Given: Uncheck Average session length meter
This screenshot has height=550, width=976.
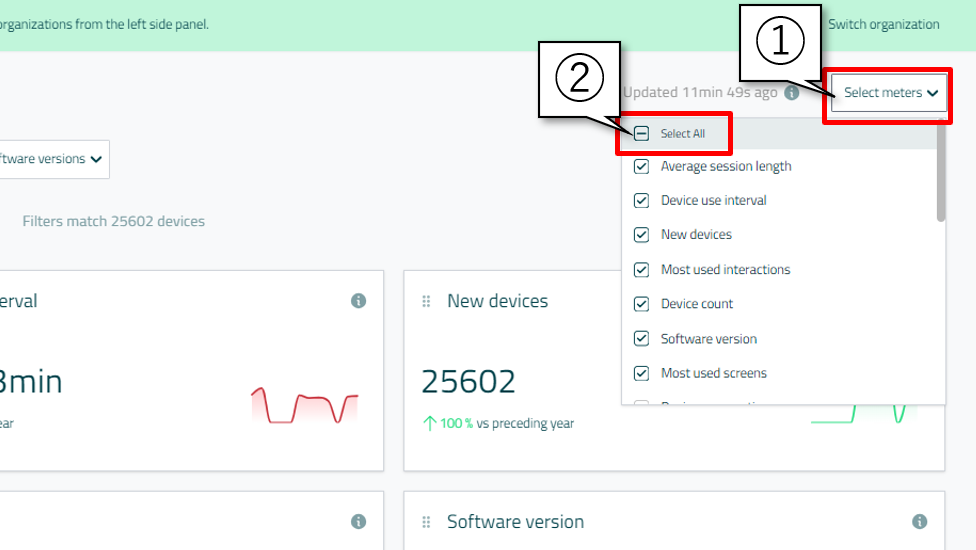Looking at the screenshot, I should pyautogui.click(x=642, y=166).
